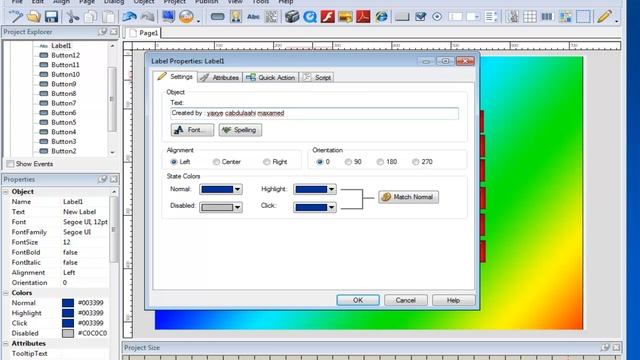The width and height of the screenshot is (640, 360).
Task: Switch to the Quick Action tab
Action: click(271, 77)
